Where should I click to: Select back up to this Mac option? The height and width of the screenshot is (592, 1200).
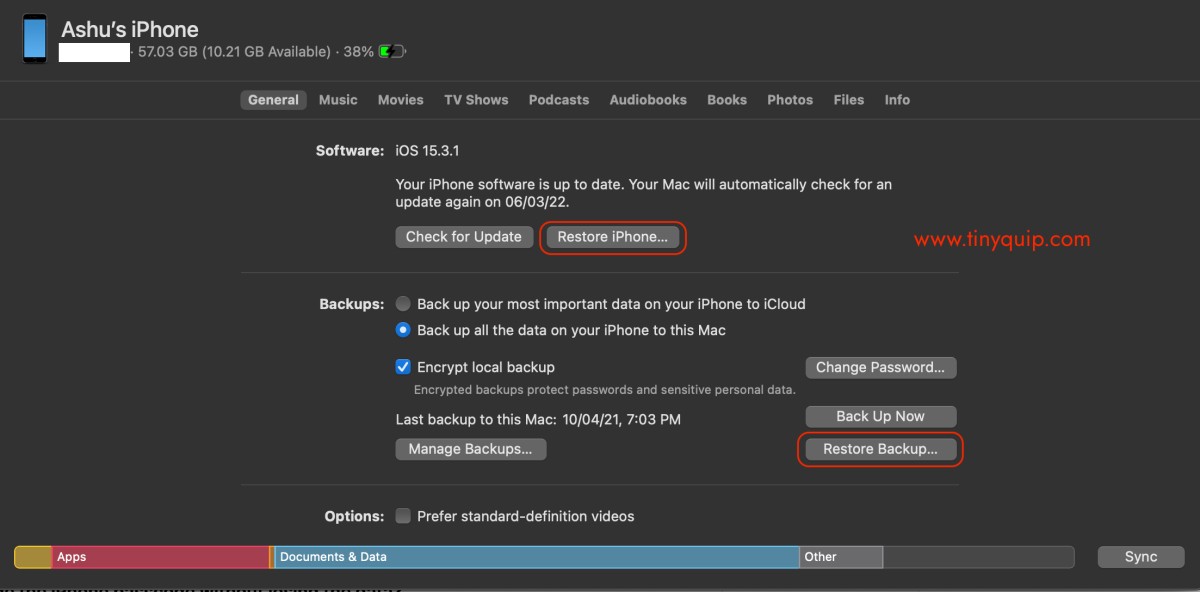point(403,330)
